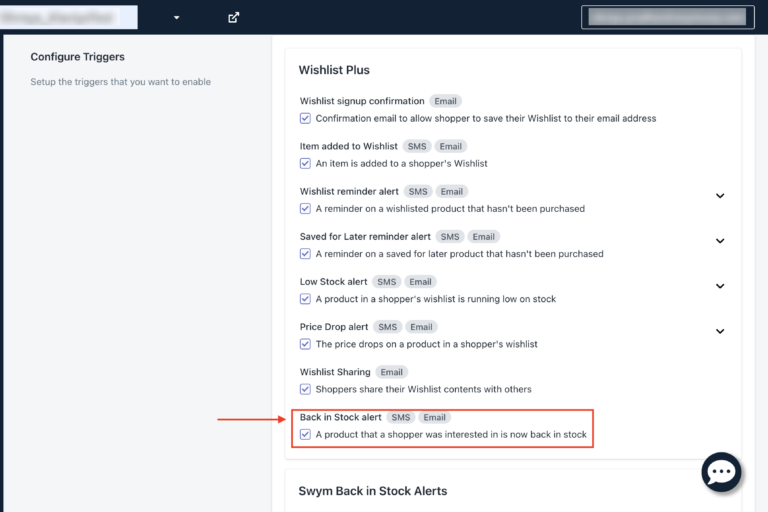
Task: Click SMS tag on Back in Stock alert
Action: (401, 417)
